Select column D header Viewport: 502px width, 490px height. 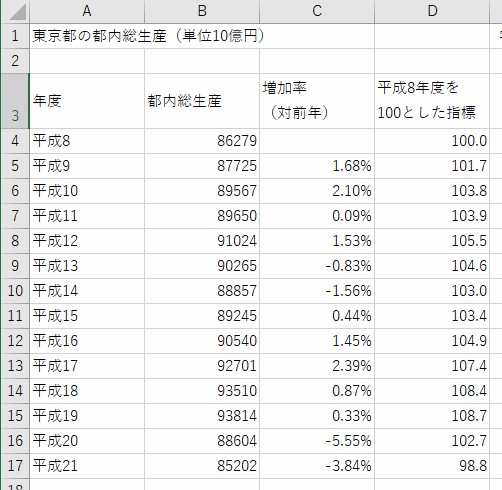[x=432, y=11]
